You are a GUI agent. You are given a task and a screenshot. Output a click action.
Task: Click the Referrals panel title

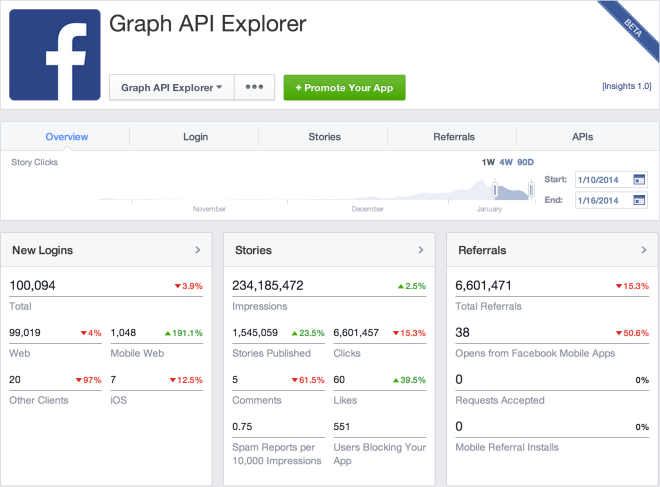pos(482,250)
